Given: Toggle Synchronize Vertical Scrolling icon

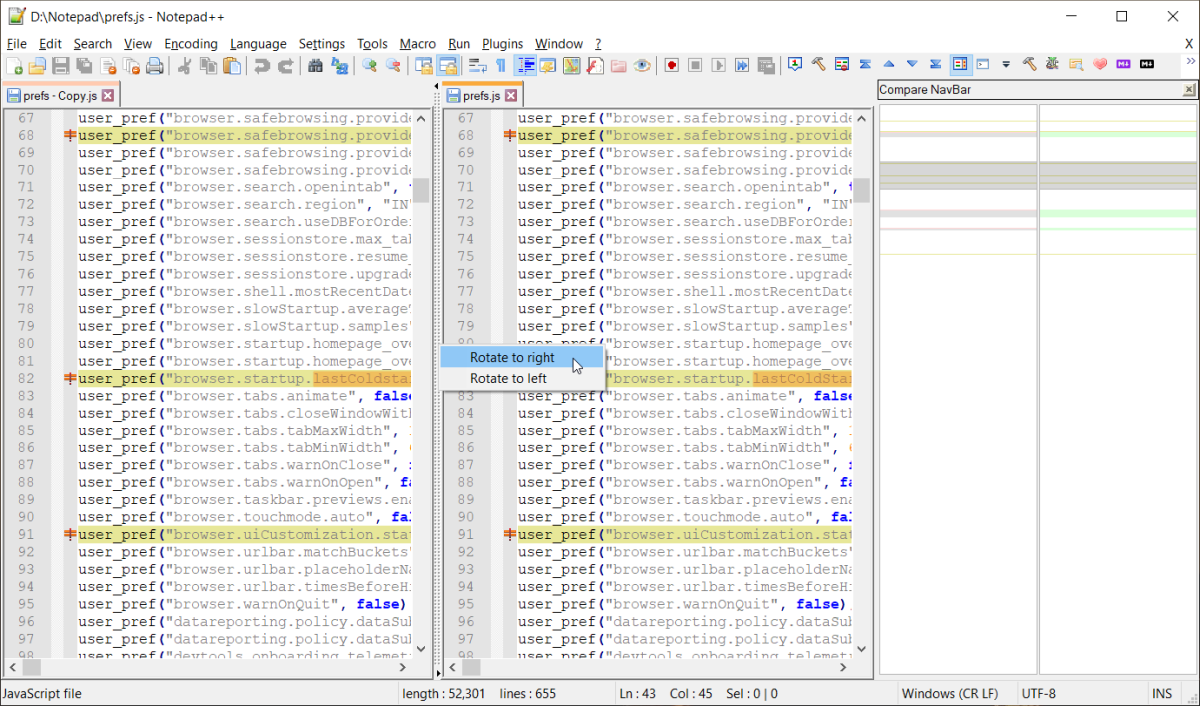Looking at the screenshot, I should pos(425,66).
